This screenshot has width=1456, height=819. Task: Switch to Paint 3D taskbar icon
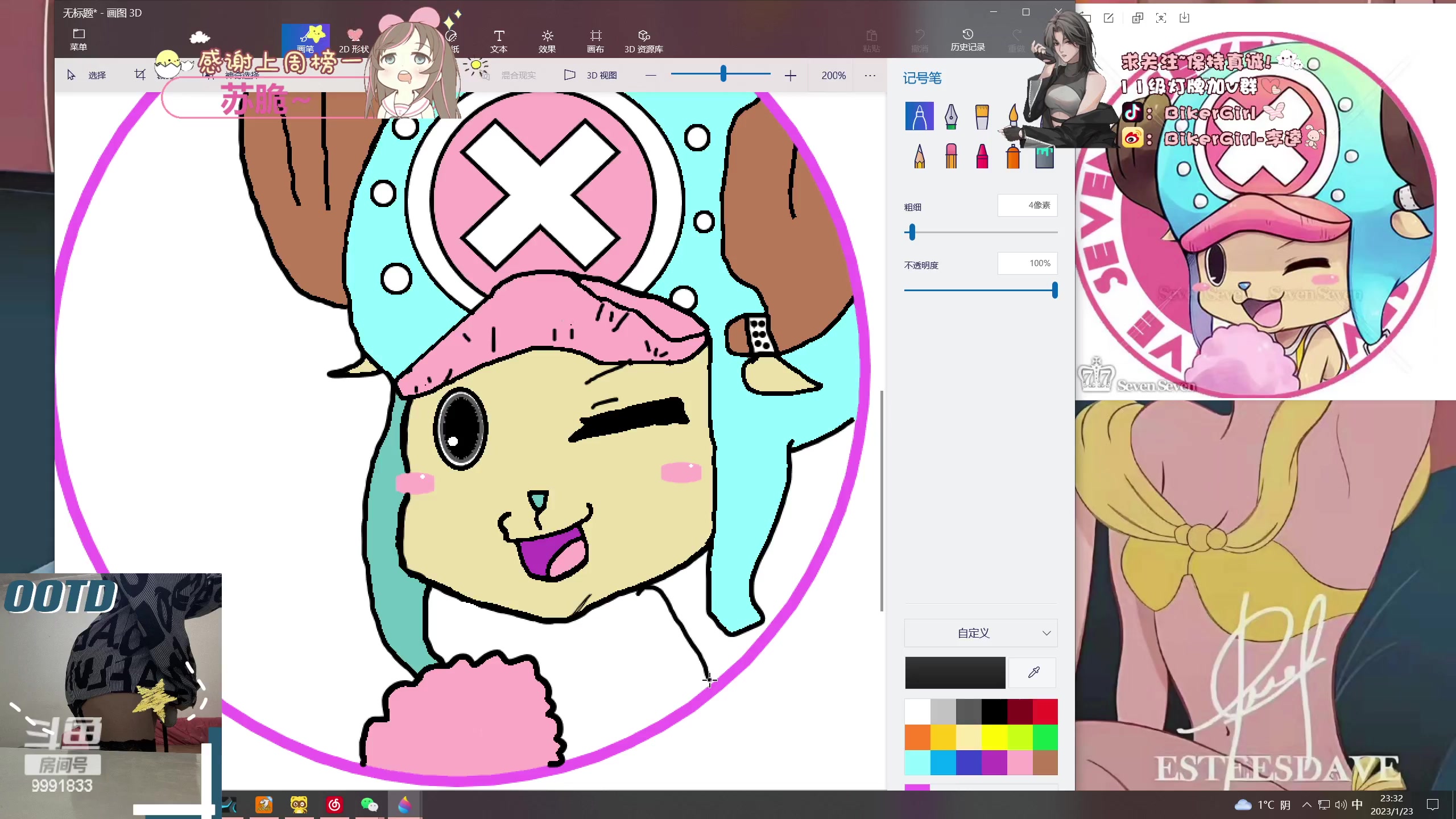click(404, 804)
